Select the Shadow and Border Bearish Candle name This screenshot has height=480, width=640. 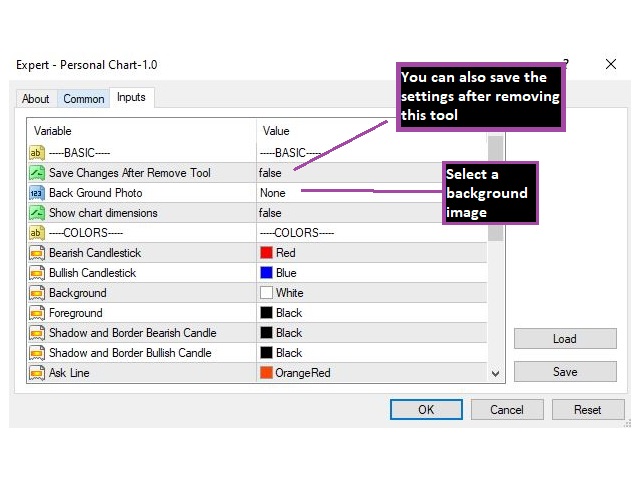(133, 333)
